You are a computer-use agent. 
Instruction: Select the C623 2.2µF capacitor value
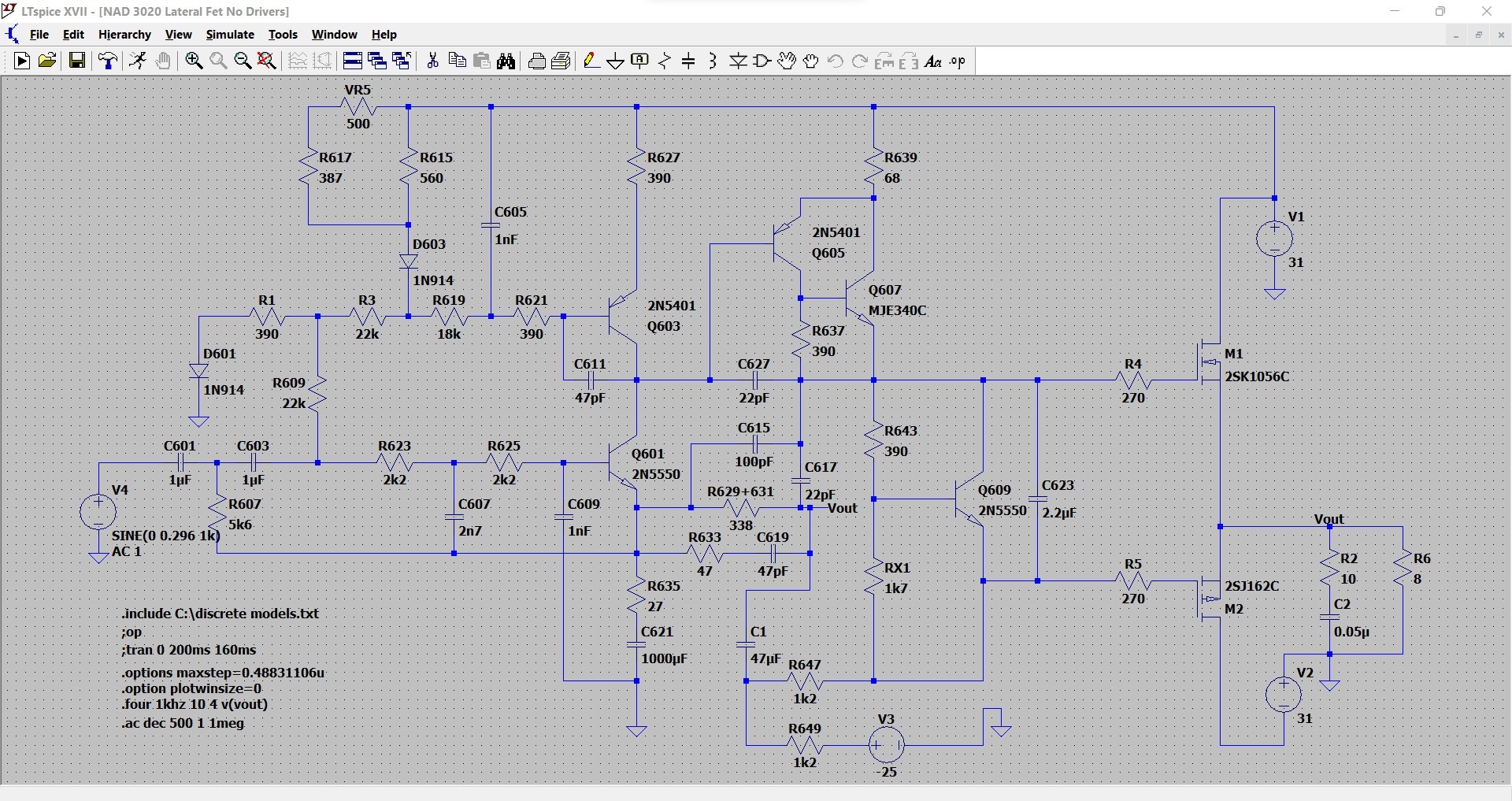click(1058, 513)
